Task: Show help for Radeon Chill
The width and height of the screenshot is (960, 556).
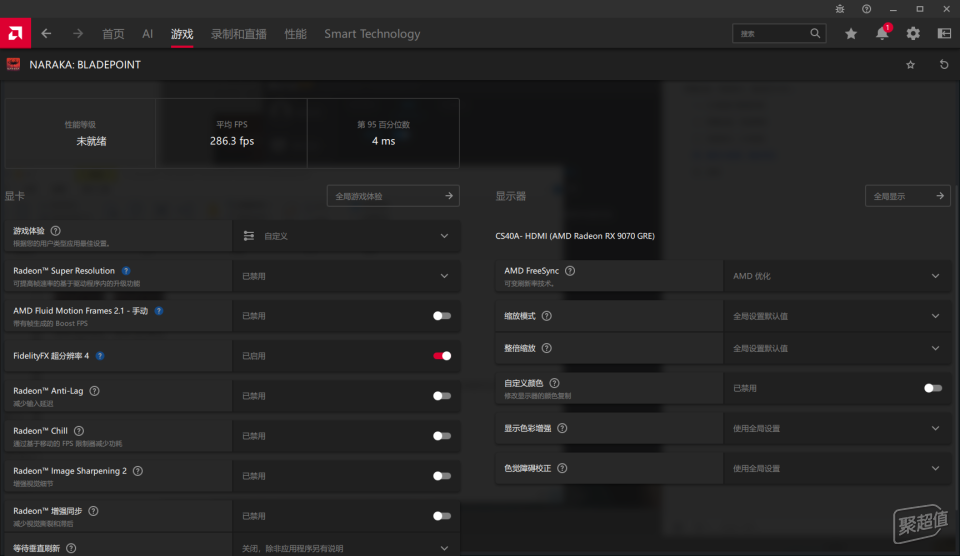Action: pos(79,430)
